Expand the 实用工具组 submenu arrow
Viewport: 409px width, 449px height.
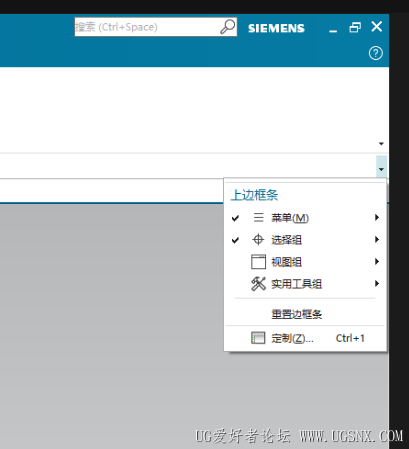377,283
